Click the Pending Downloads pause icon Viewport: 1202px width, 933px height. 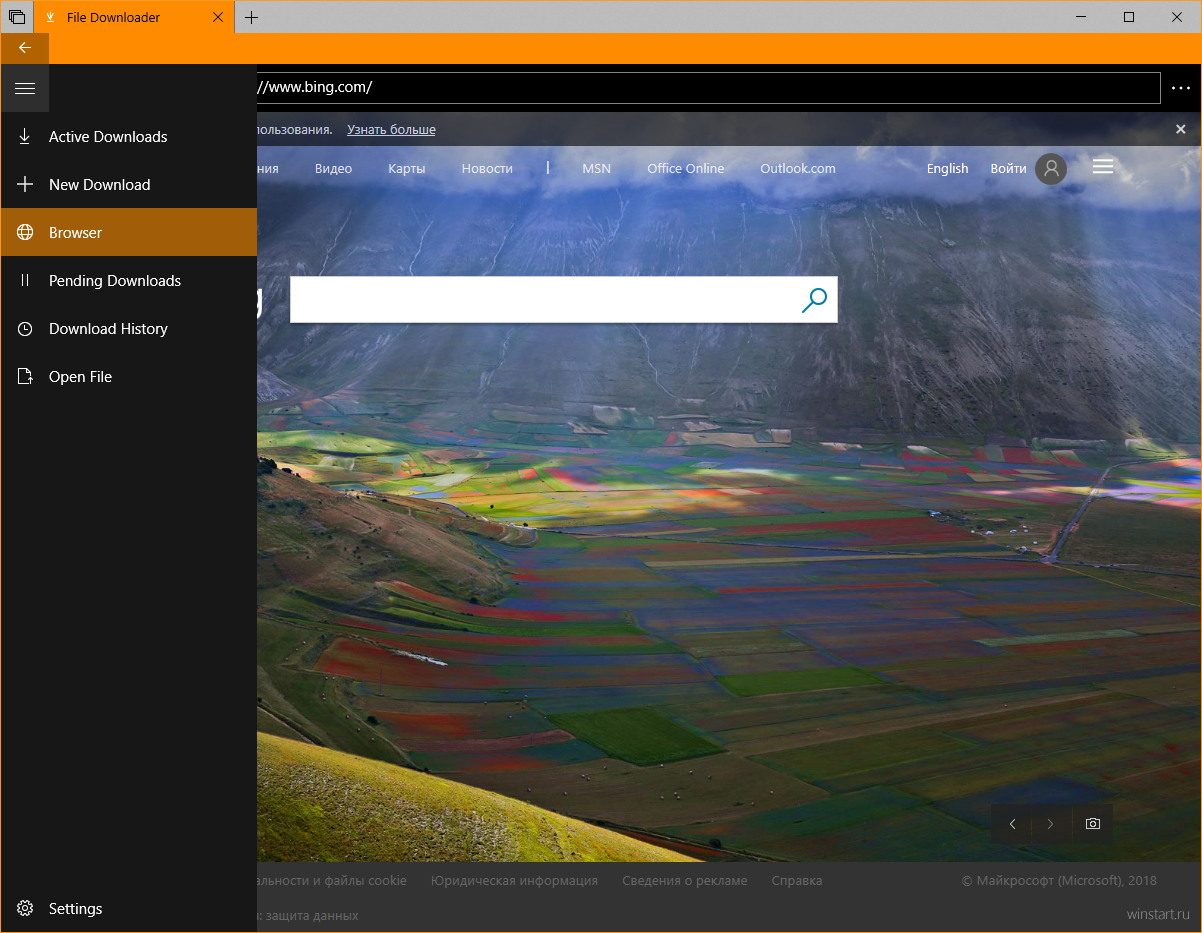25,281
